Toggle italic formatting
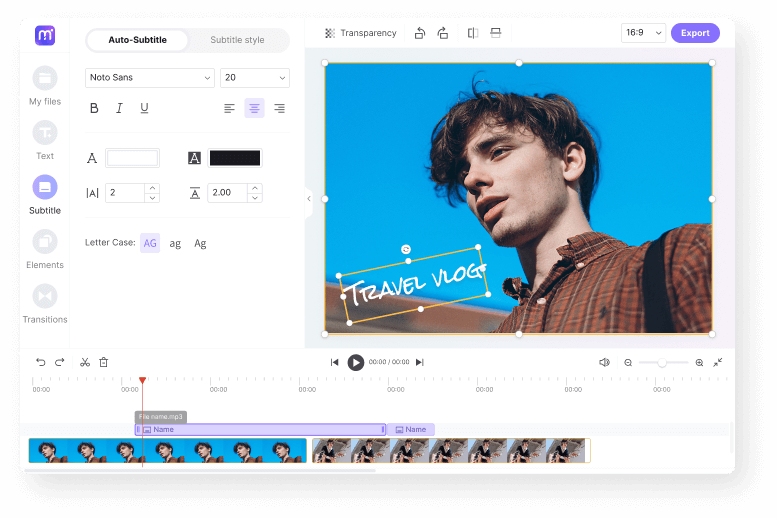This screenshot has width=777, height=518. [x=119, y=108]
